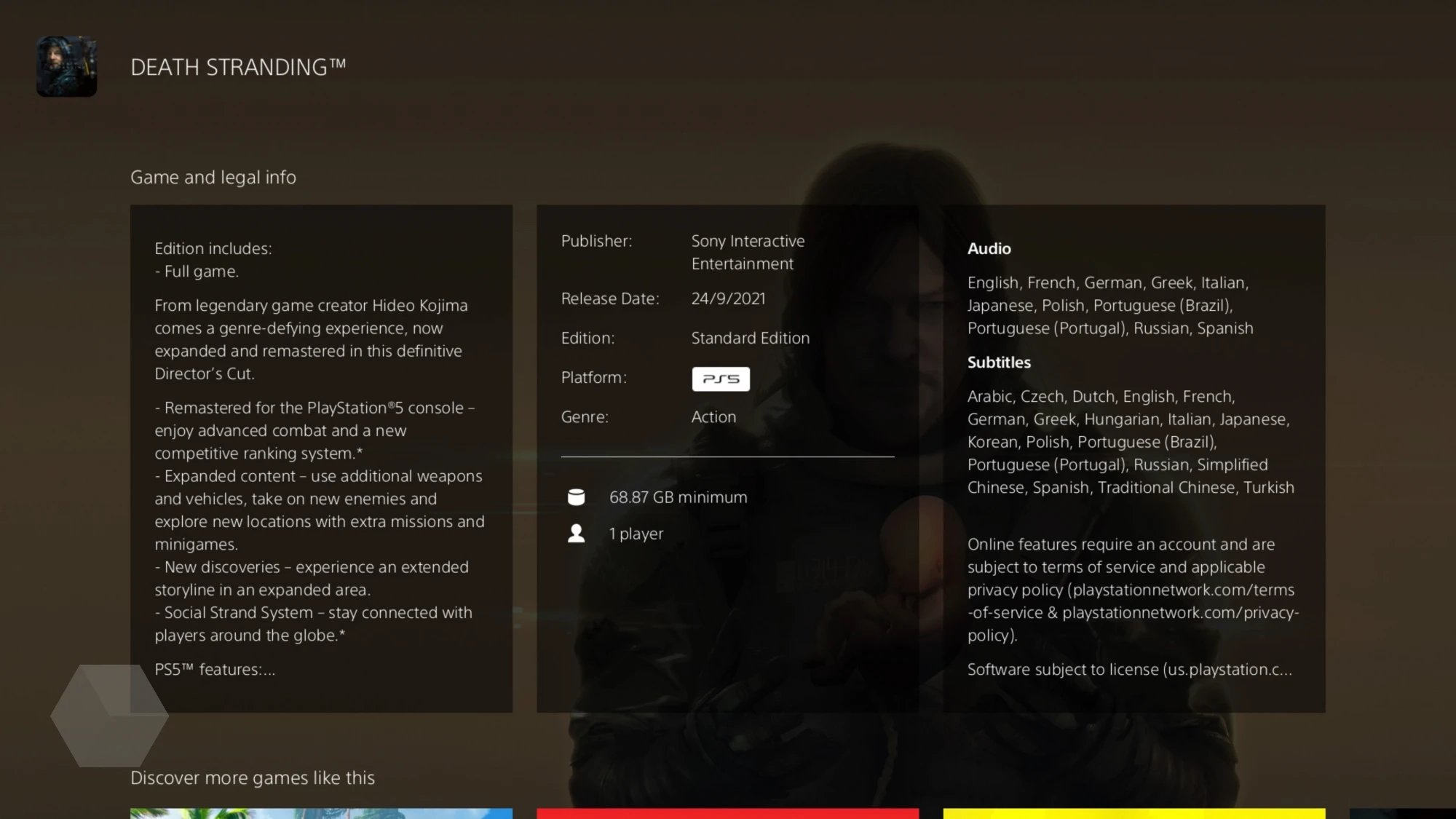
Task: Click the PS5 platform badge
Action: tap(721, 379)
